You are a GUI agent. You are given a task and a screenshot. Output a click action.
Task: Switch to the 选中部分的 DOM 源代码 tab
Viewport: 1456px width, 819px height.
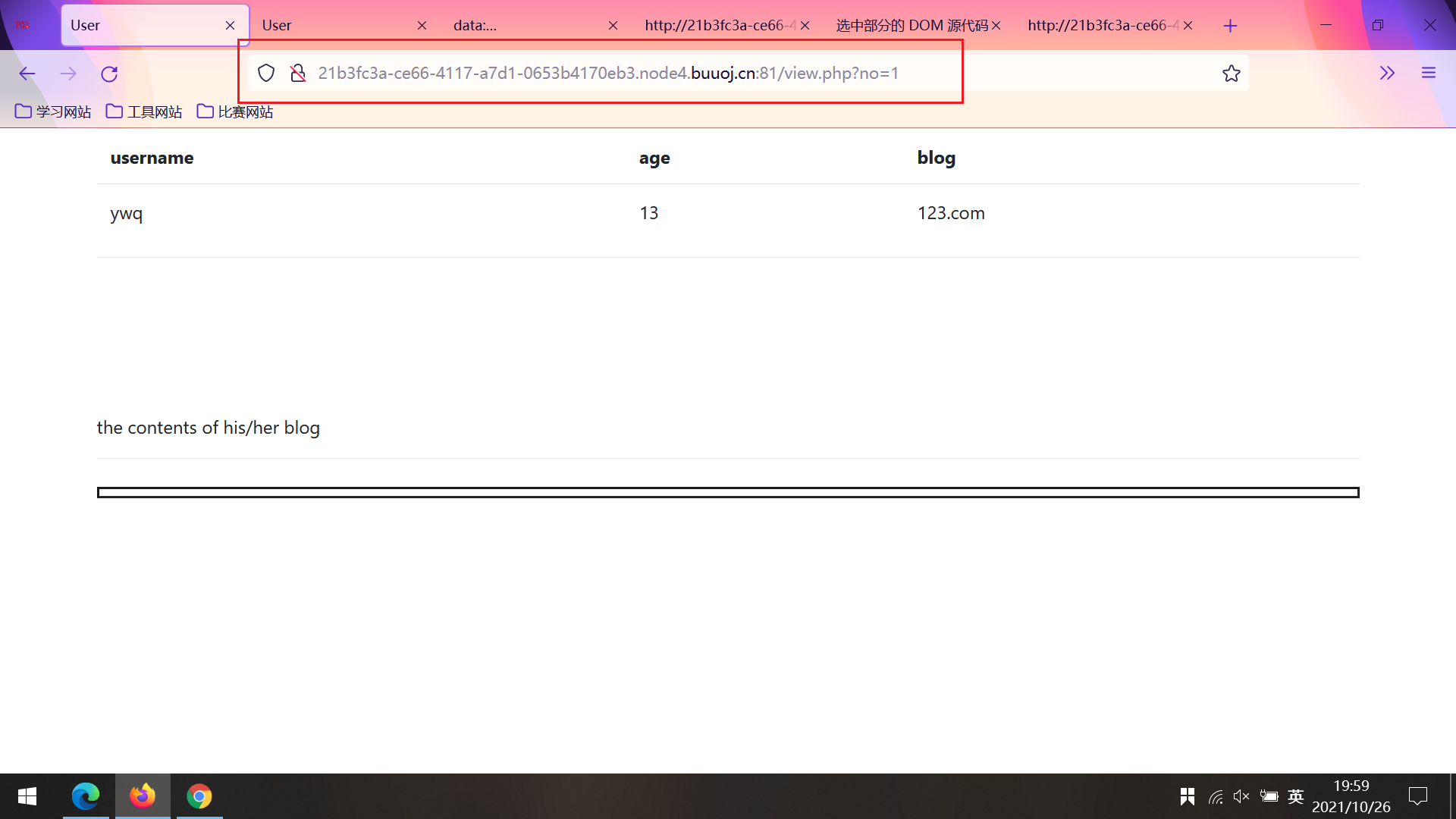click(910, 25)
